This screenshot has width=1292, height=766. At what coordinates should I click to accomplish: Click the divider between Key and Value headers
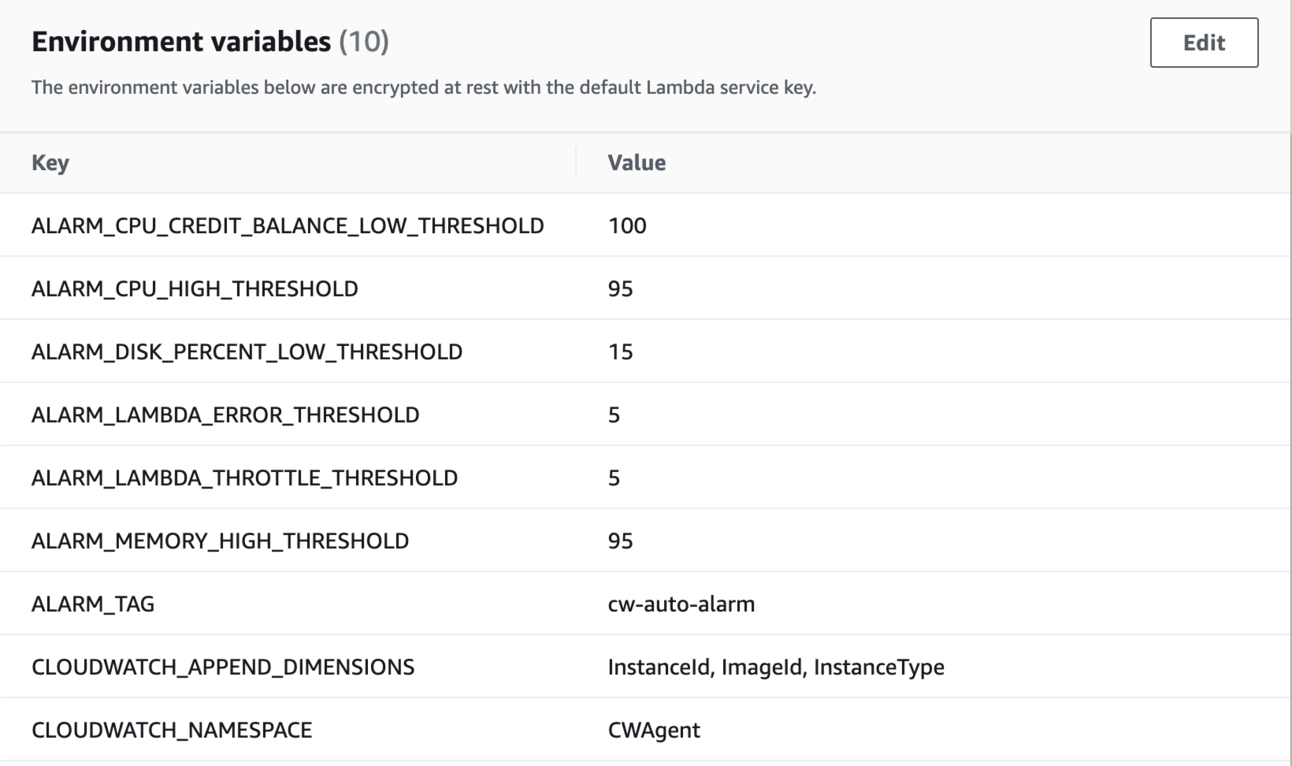point(576,163)
